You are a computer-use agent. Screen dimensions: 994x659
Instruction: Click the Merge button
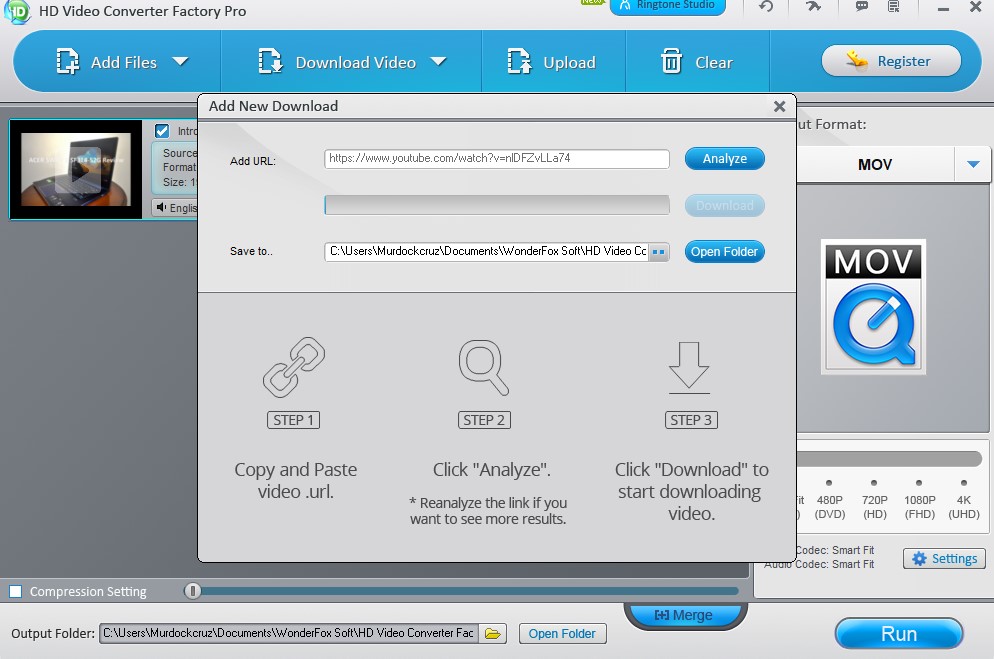pyautogui.click(x=685, y=615)
